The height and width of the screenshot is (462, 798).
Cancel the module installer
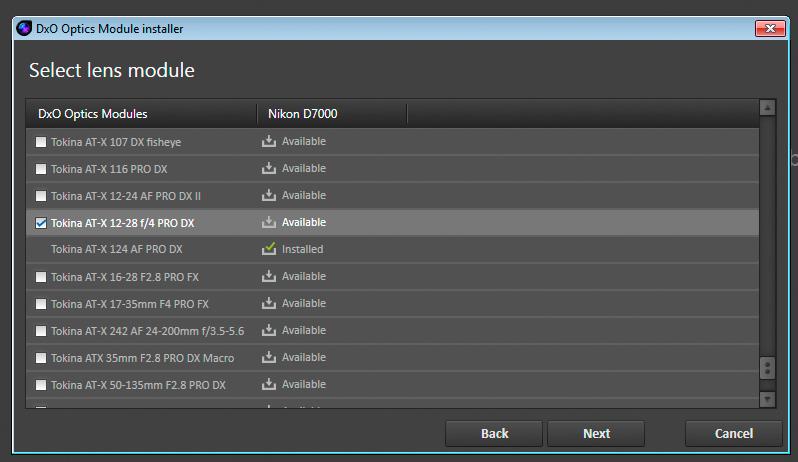(x=733, y=434)
